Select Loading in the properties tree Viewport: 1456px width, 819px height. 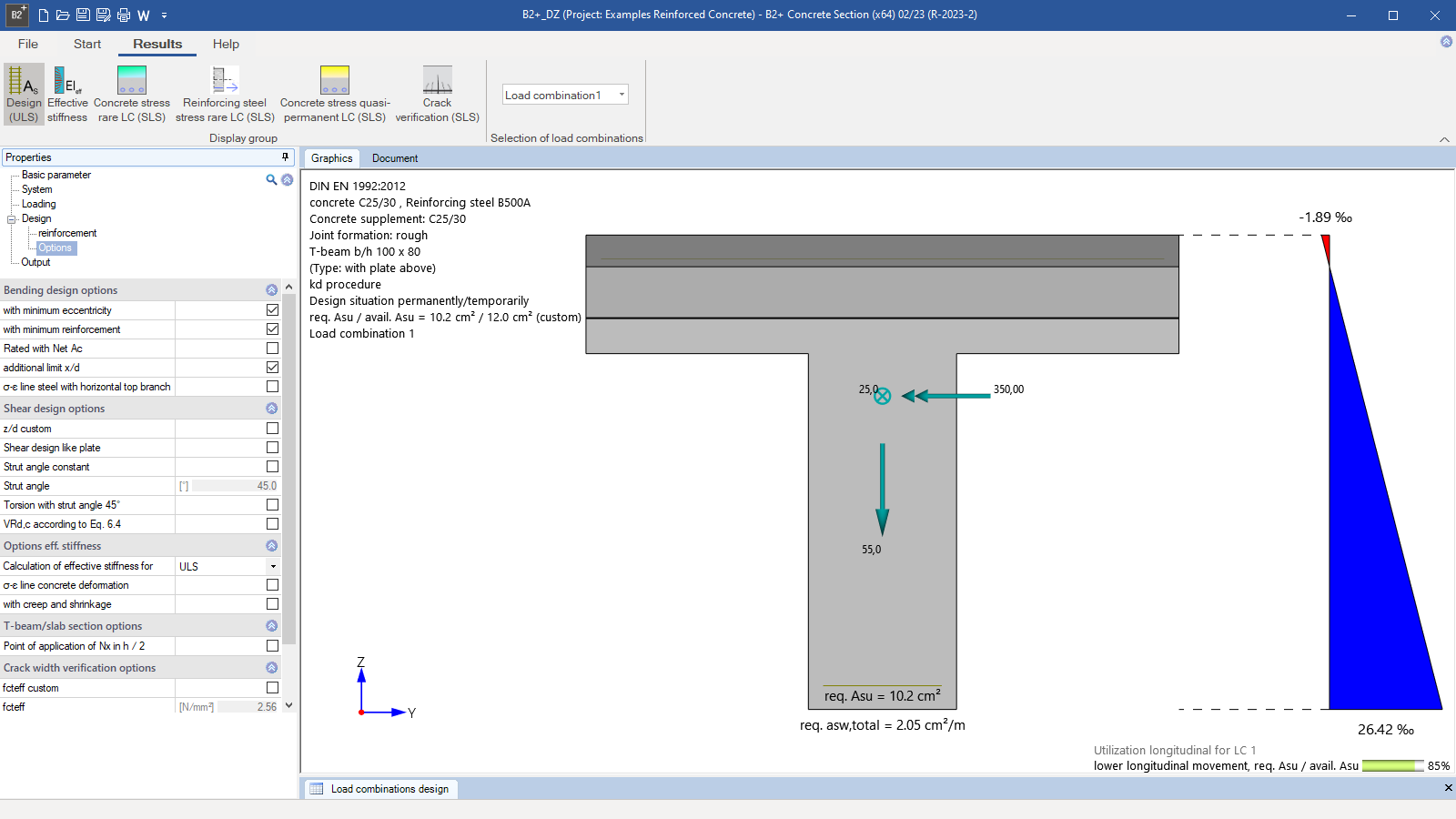(39, 204)
